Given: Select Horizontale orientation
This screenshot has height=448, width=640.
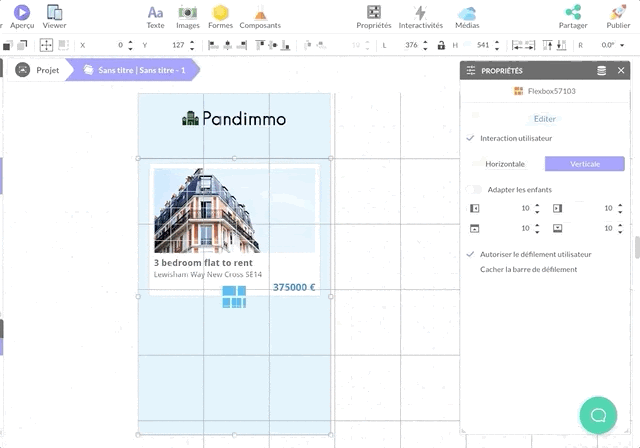Looking at the screenshot, I should [x=505, y=164].
